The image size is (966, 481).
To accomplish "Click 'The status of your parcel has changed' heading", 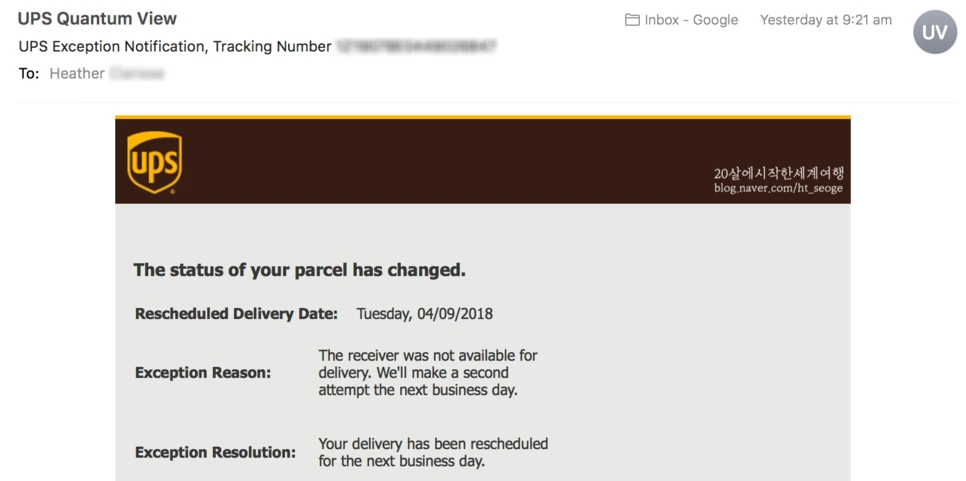I will [299, 270].
